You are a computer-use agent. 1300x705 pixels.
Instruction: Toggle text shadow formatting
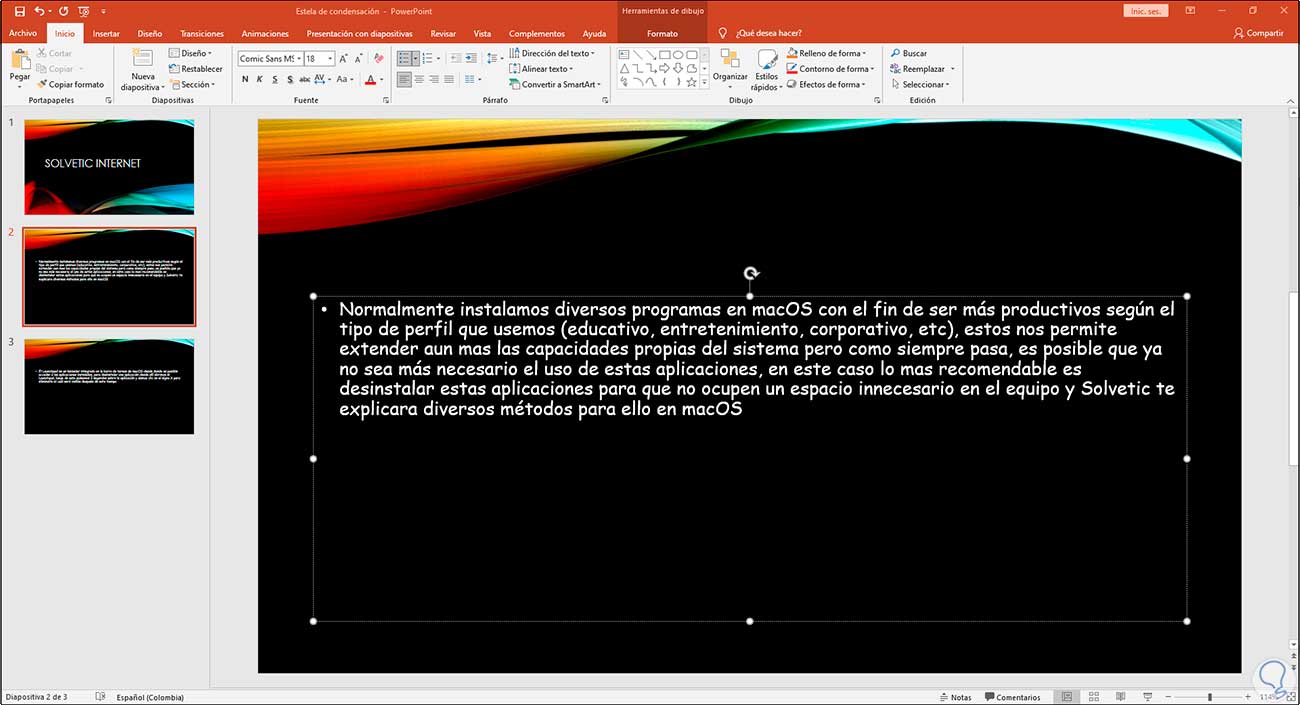[x=290, y=79]
